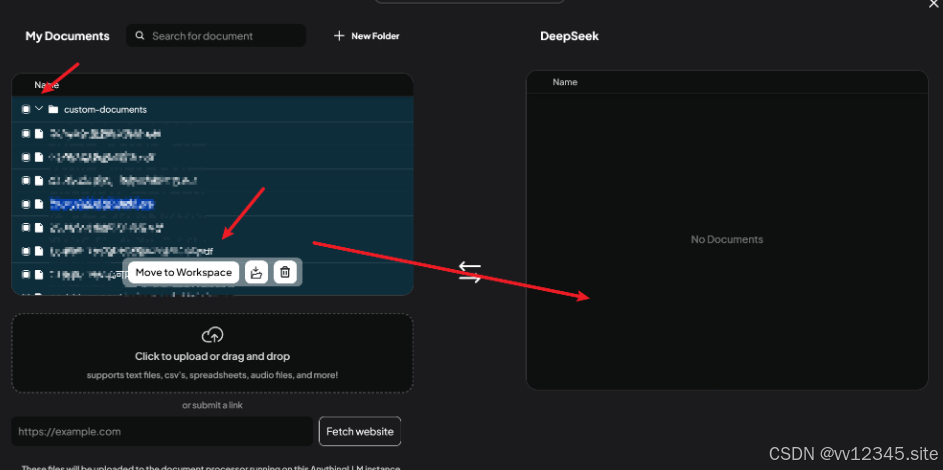943x470 pixels.
Task: Collapse the custom-documents folder chevron
Action: click(39, 109)
